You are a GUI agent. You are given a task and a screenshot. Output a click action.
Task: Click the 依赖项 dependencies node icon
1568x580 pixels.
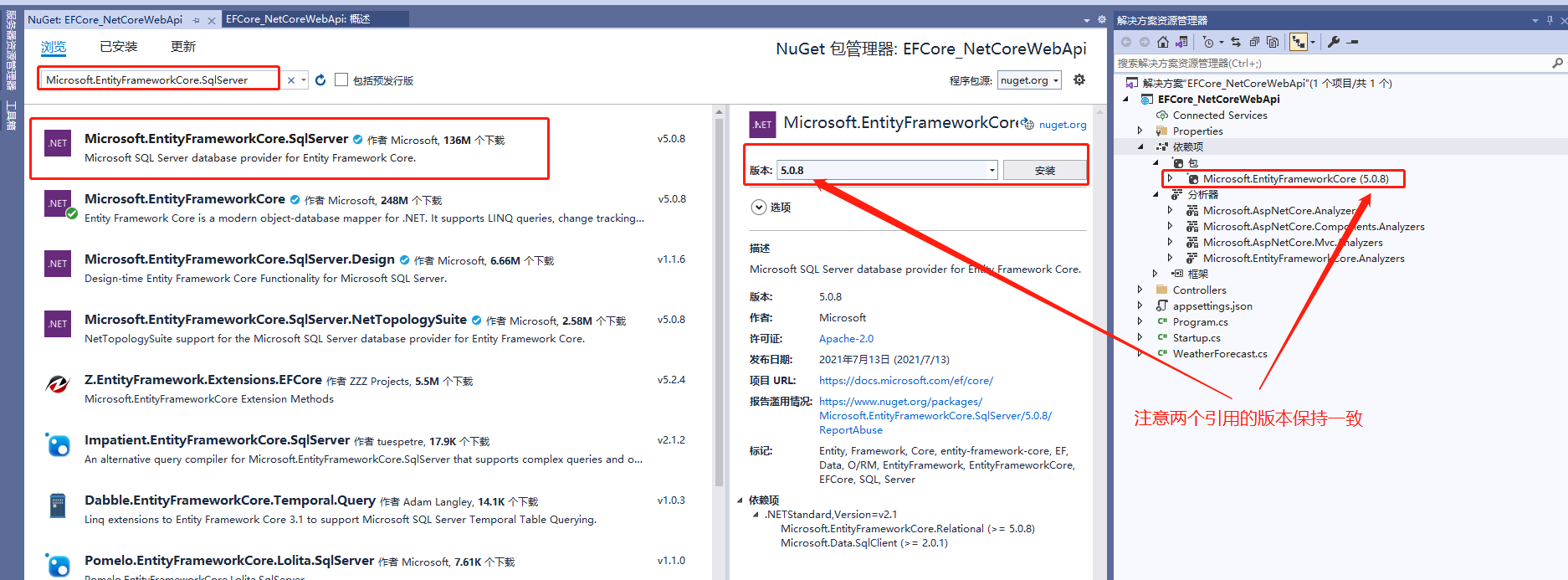click(x=1161, y=146)
